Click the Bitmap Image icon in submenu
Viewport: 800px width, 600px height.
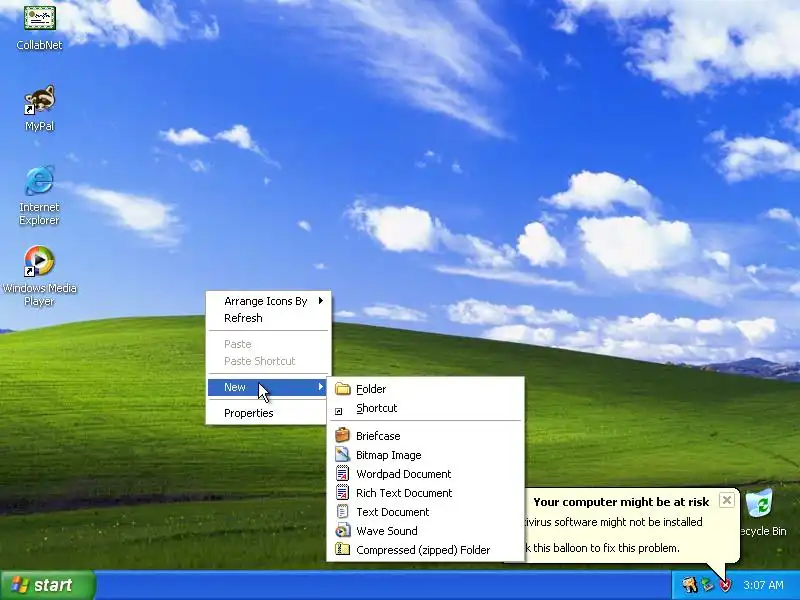[x=342, y=455]
